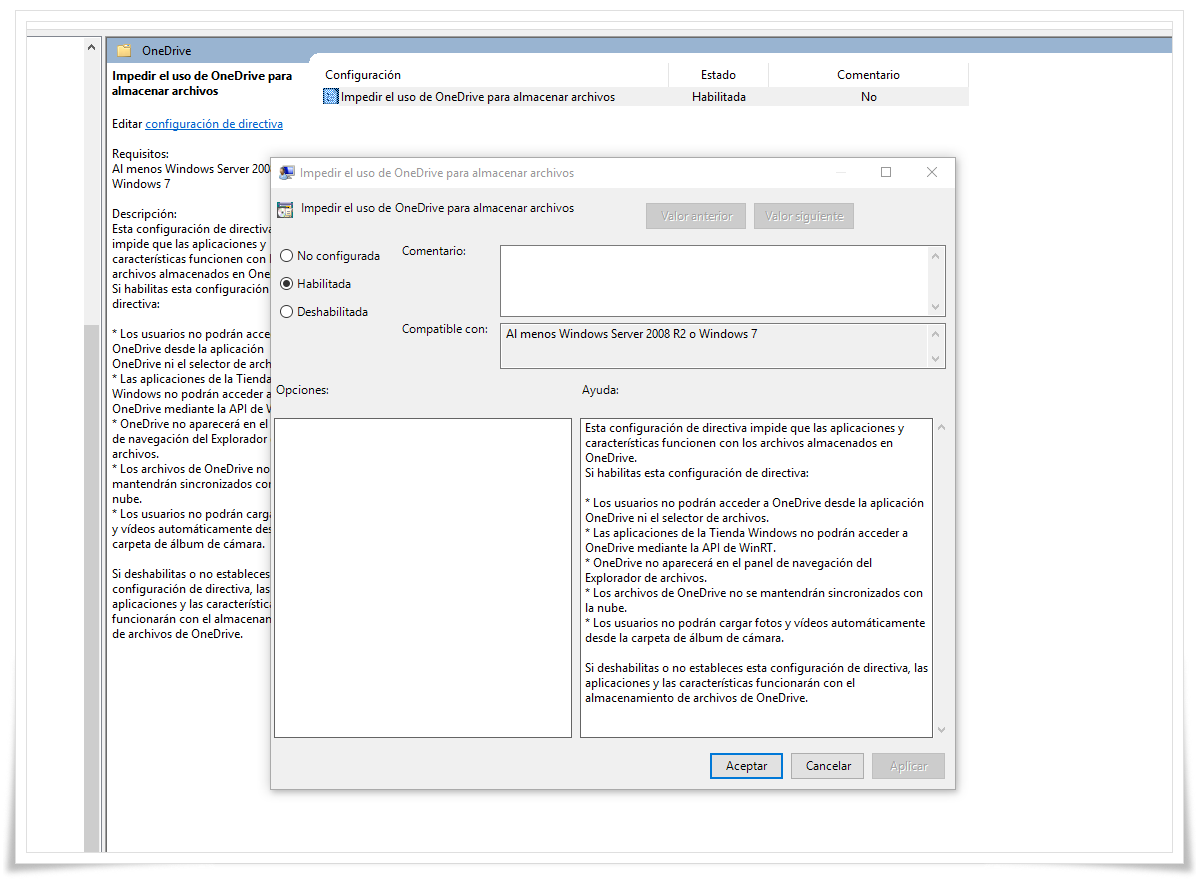
Task: Click Compatible con box scroll down arrow
Action: click(936, 359)
